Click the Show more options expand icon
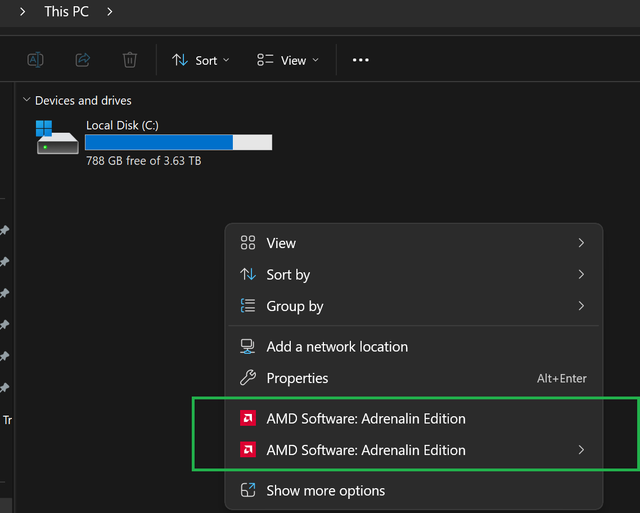This screenshot has height=513, width=640. [248, 490]
